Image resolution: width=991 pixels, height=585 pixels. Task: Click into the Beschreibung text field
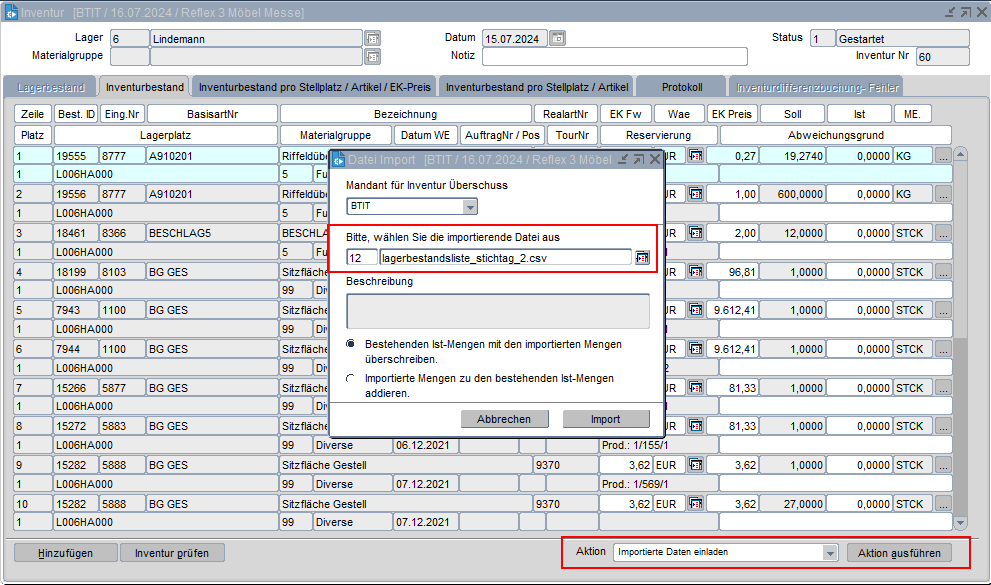coord(498,310)
